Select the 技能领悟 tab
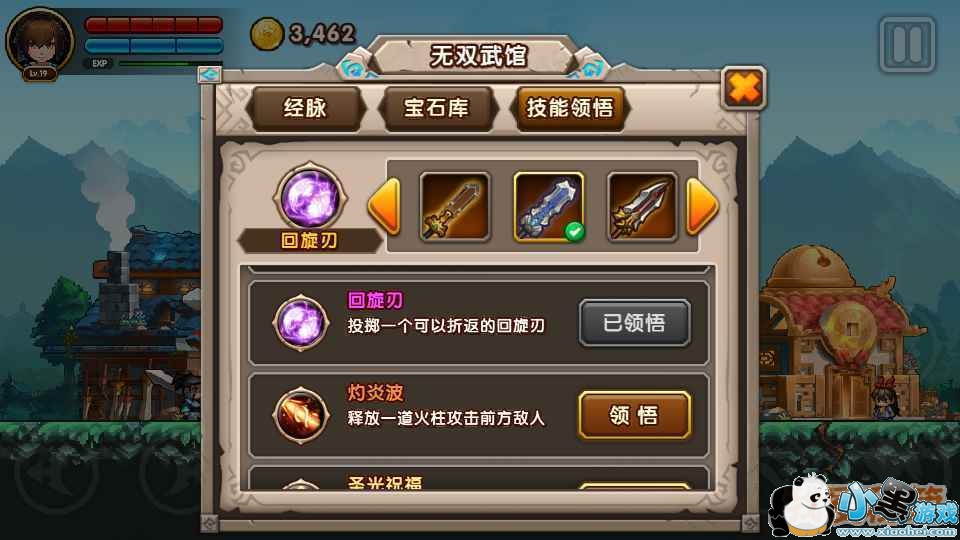Image resolution: width=960 pixels, height=540 pixels. click(569, 108)
